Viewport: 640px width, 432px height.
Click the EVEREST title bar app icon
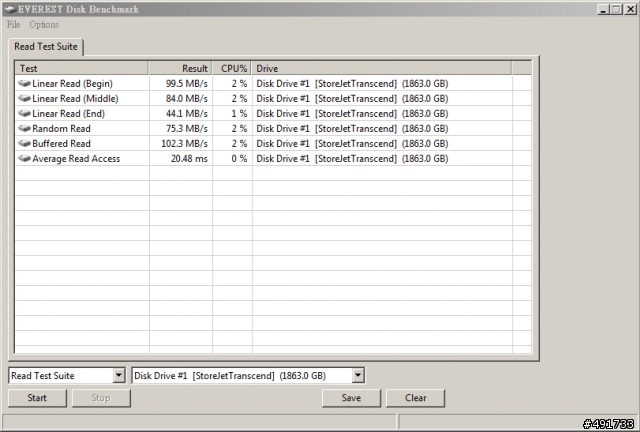(10, 9)
